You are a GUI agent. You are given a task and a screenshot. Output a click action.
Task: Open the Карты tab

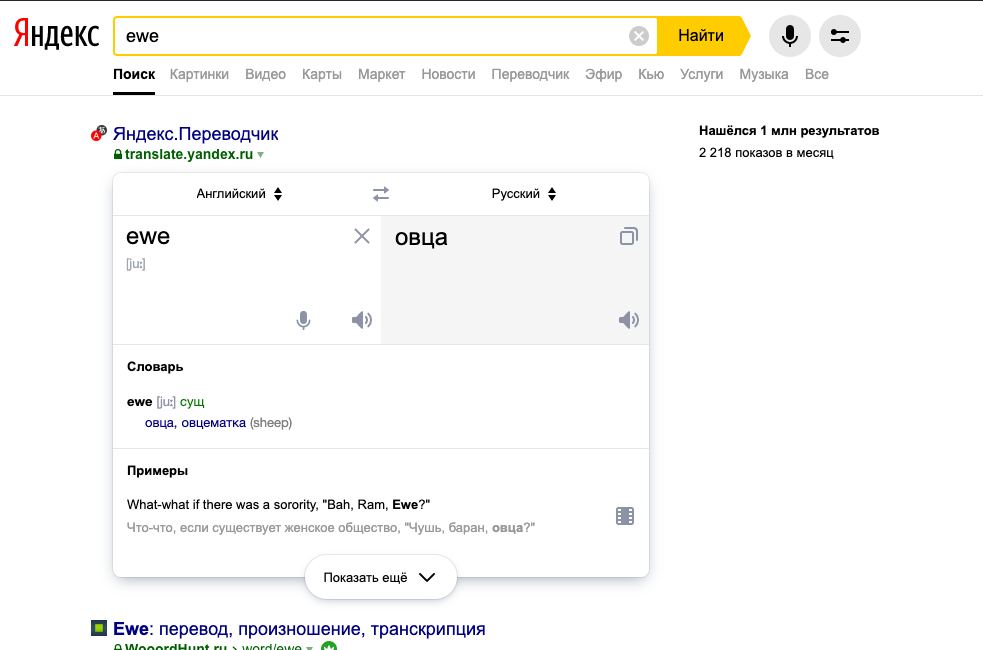click(322, 74)
